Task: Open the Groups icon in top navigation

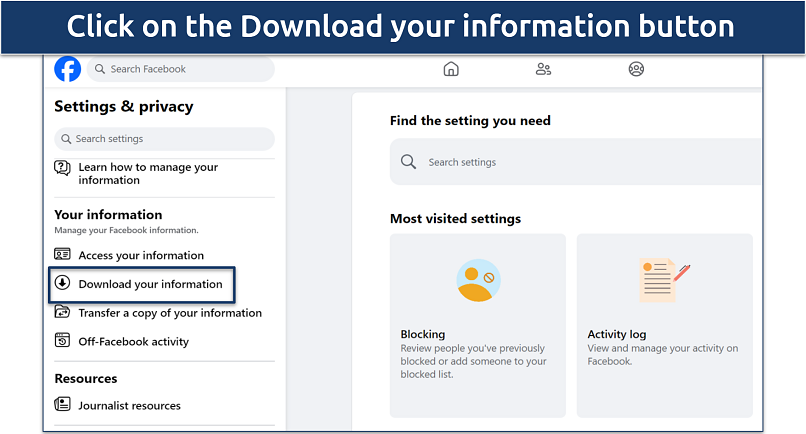Action: (636, 69)
